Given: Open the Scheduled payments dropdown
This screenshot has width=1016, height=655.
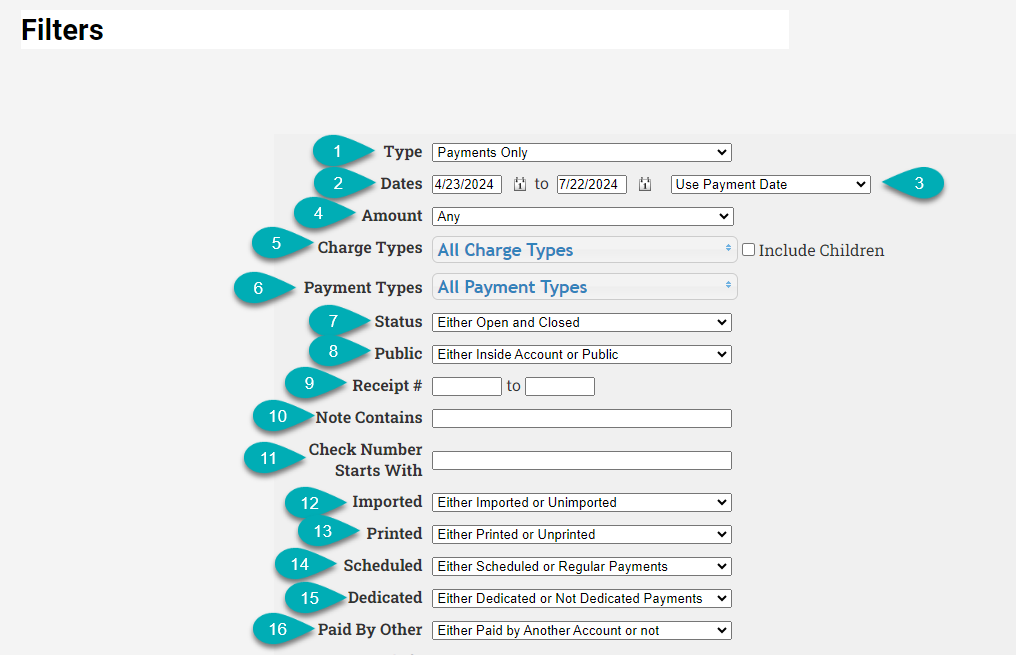Looking at the screenshot, I should 581,566.
